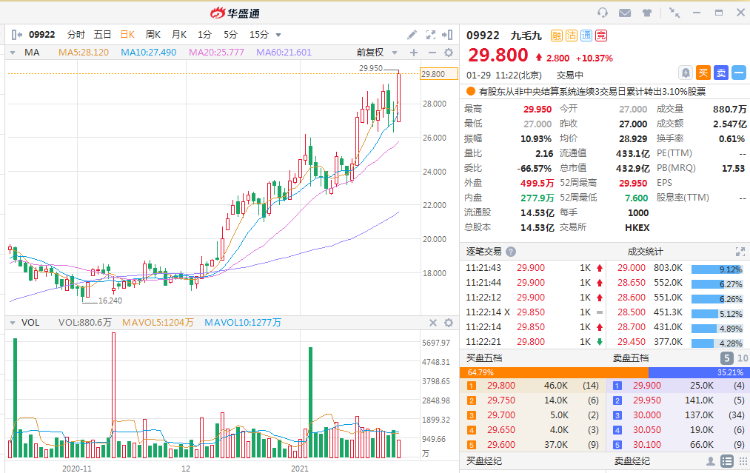The image size is (750, 473).
Task: Toggle order book depth to 5 levels
Action: coord(727,358)
